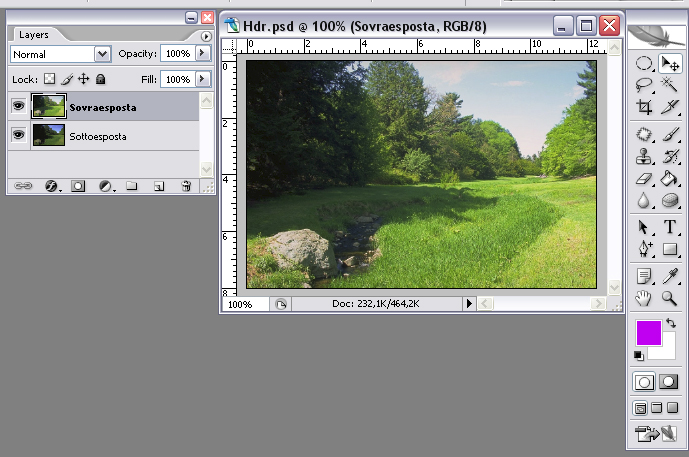The image size is (689, 457).
Task: Choose the Zoom magnifier tool
Action: [670, 297]
